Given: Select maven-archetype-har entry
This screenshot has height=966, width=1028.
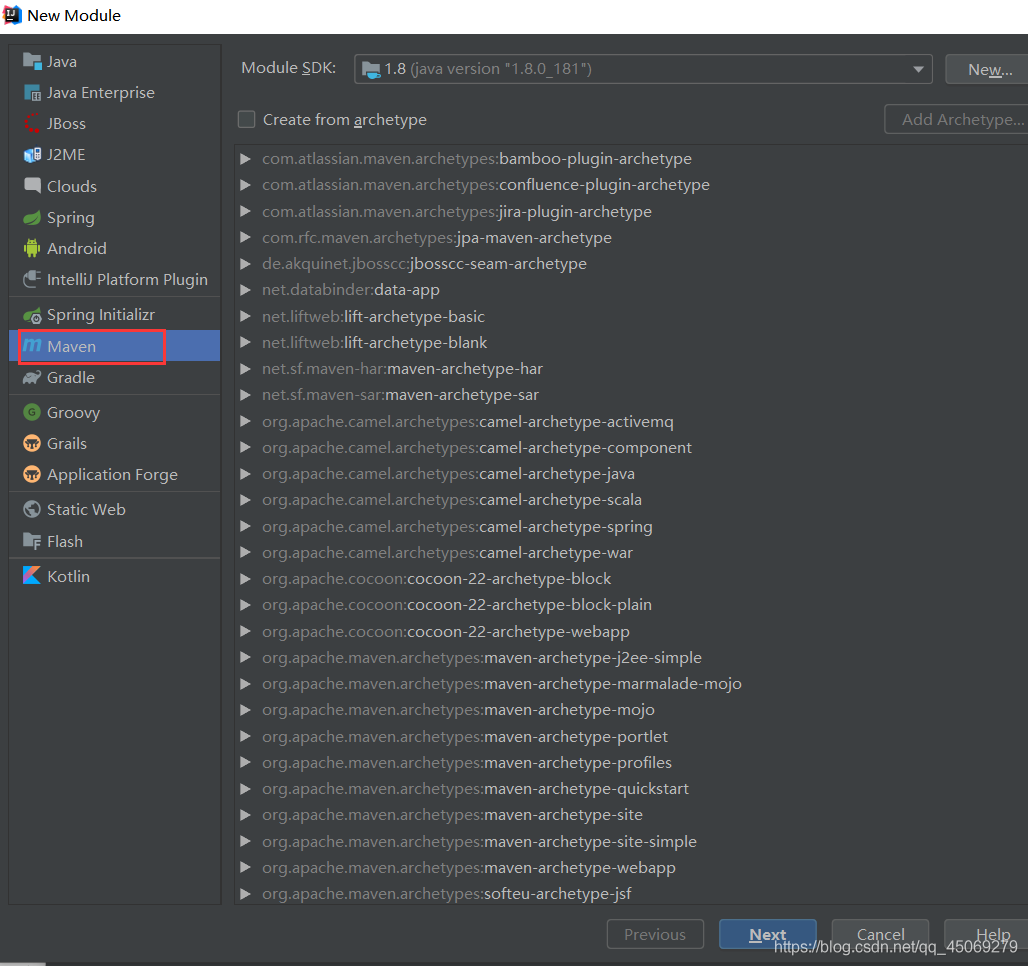Looking at the screenshot, I should [x=403, y=369].
